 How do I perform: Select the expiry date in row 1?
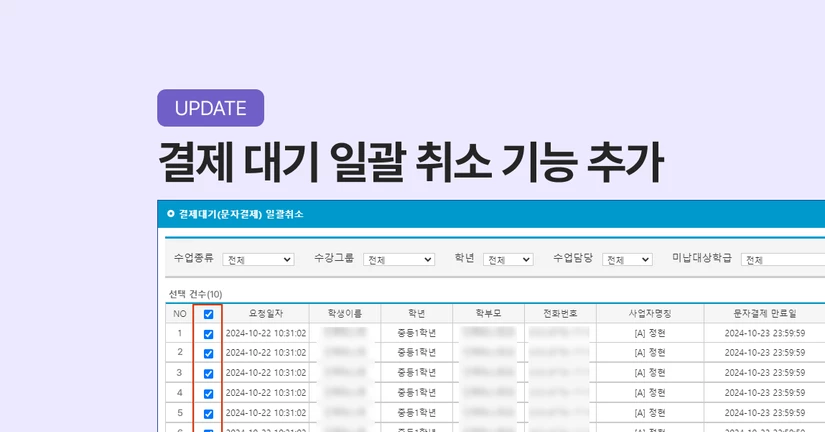click(x=764, y=333)
